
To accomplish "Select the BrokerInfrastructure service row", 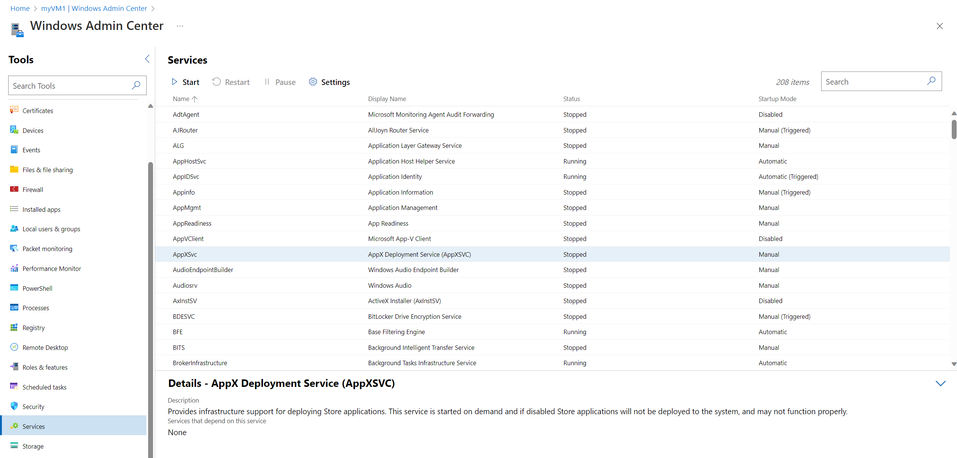I will point(552,363).
